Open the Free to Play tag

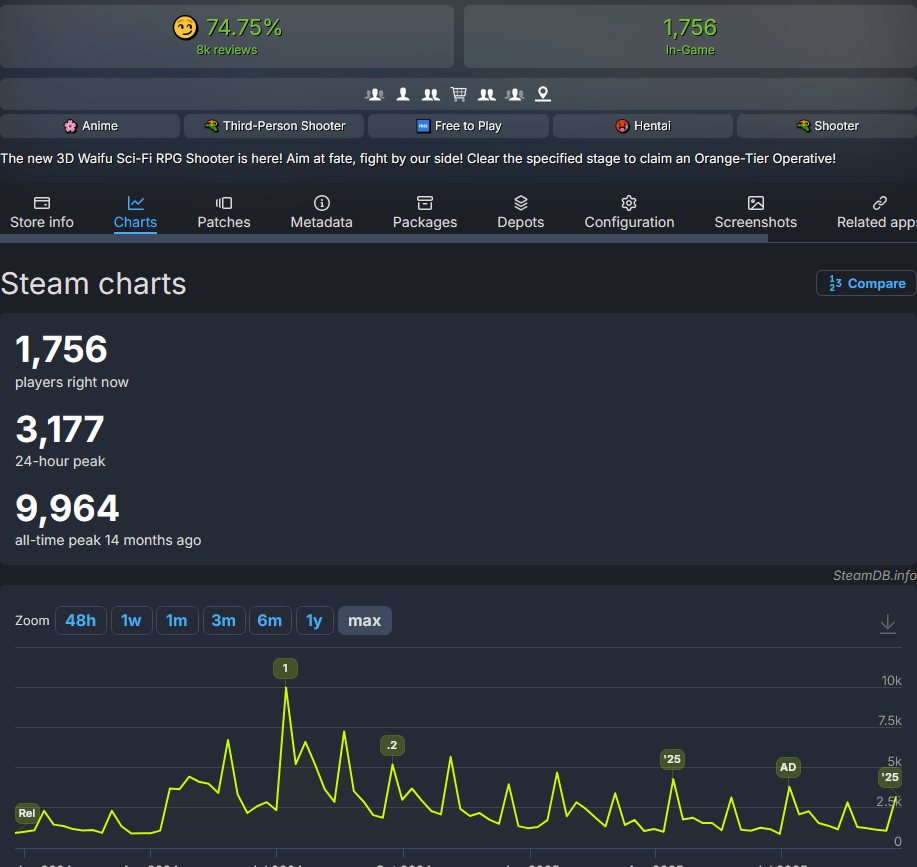459,126
